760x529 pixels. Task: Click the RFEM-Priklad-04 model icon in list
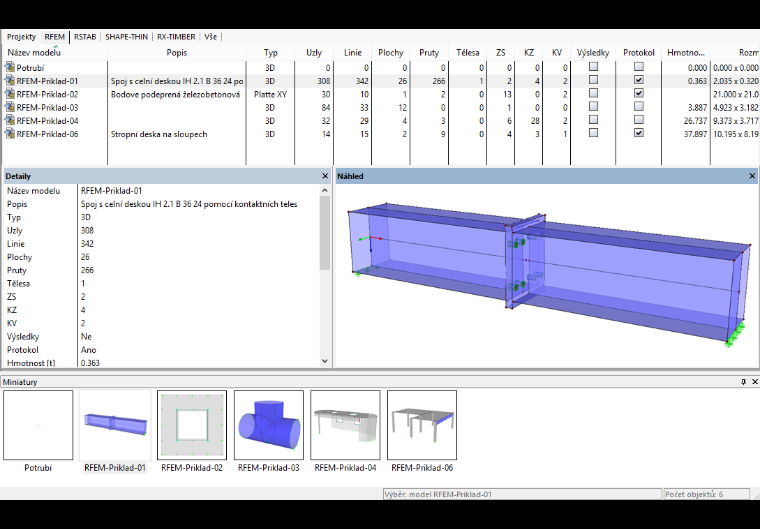click(10, 121)
